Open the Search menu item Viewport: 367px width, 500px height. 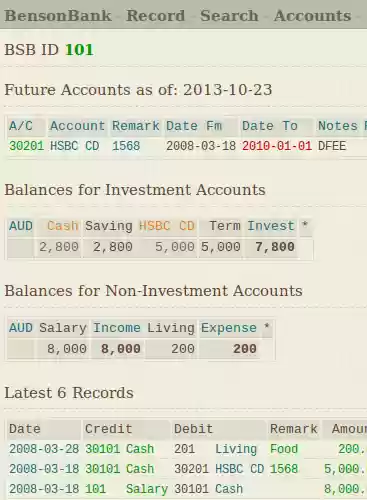(x=229, y=16)
